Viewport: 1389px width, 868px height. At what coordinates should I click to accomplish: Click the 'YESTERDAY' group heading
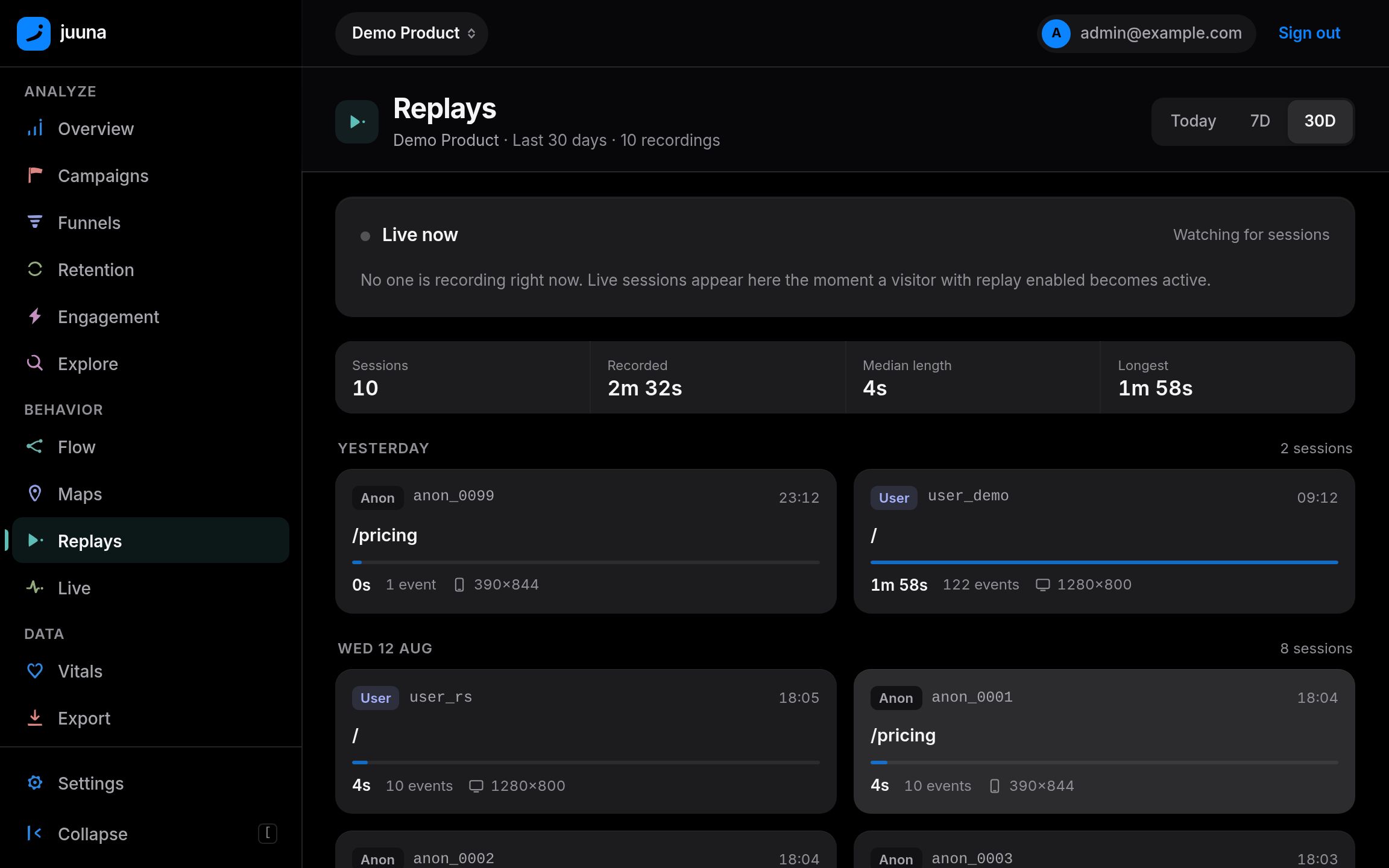click(383, 448)
